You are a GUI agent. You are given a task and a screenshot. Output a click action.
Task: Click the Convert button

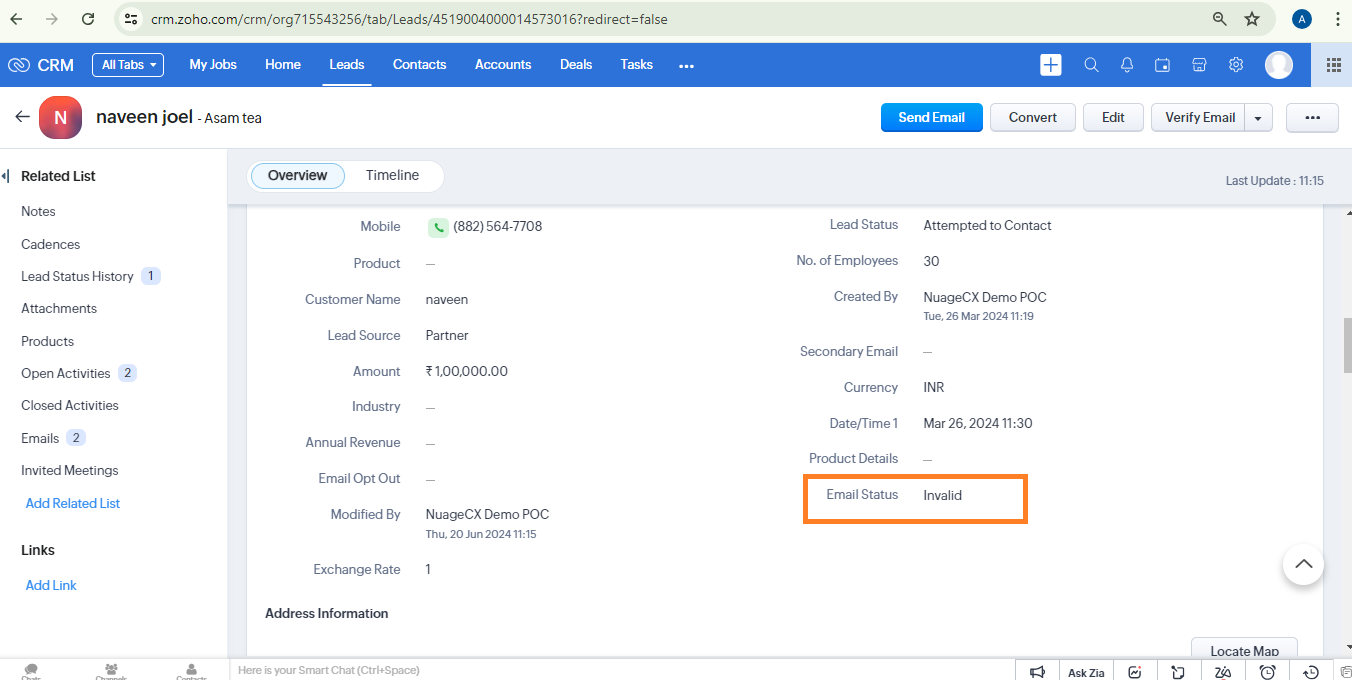pyautogui.click(x=1033, y=118)
